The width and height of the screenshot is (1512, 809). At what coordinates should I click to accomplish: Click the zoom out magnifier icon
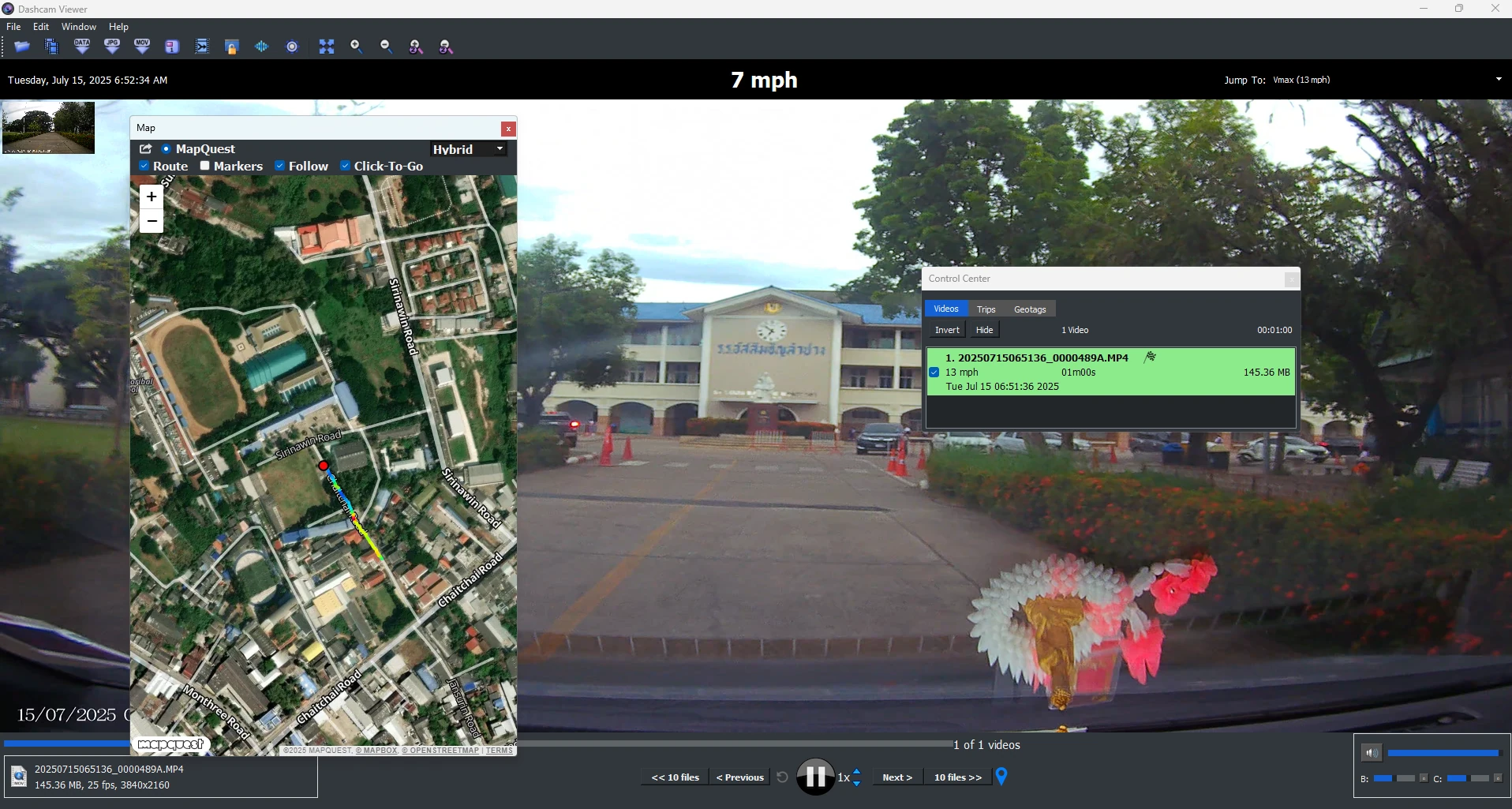point(387,47)
